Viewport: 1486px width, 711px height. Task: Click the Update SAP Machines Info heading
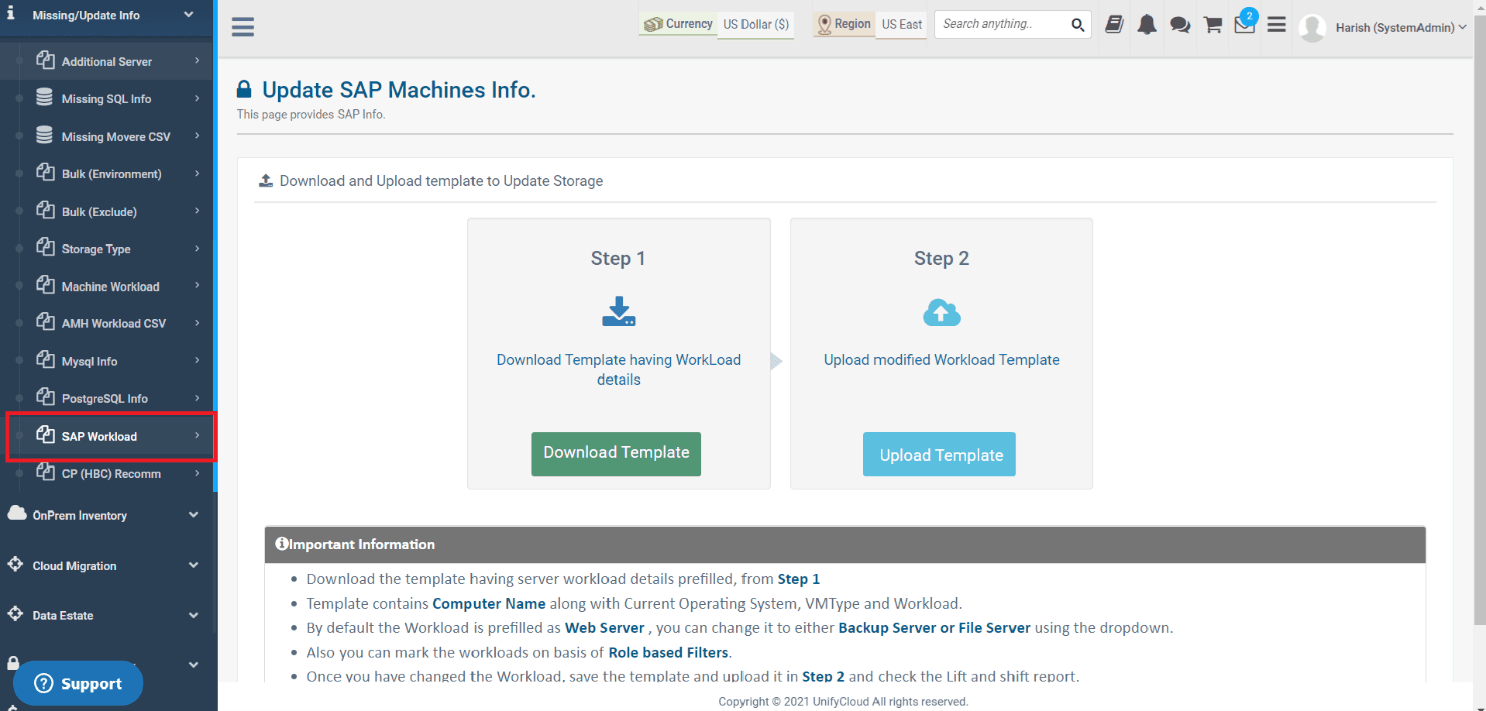[399, 90]
